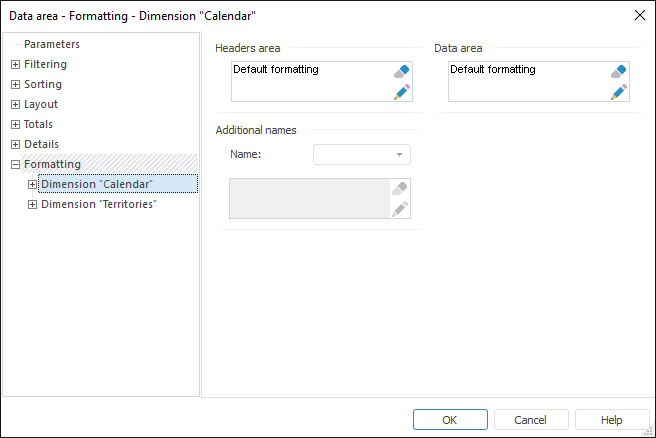Expand the Totals section
The image size is (656, 438).
pyautogui.click(x=15, y=124)
